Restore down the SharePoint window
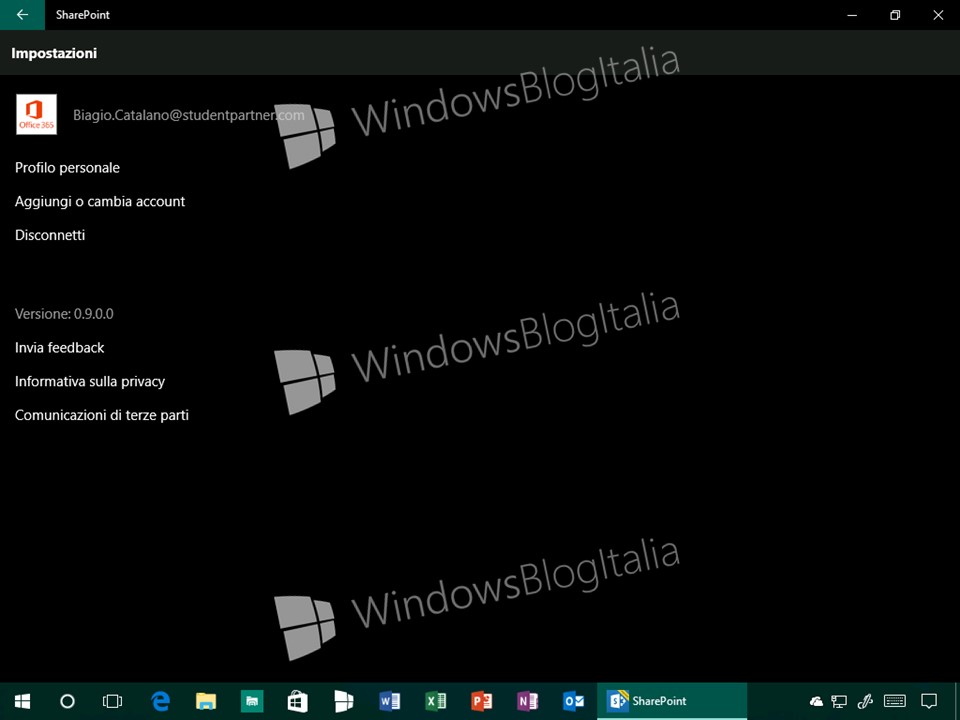960x720 pixels. tap(895, 15)
